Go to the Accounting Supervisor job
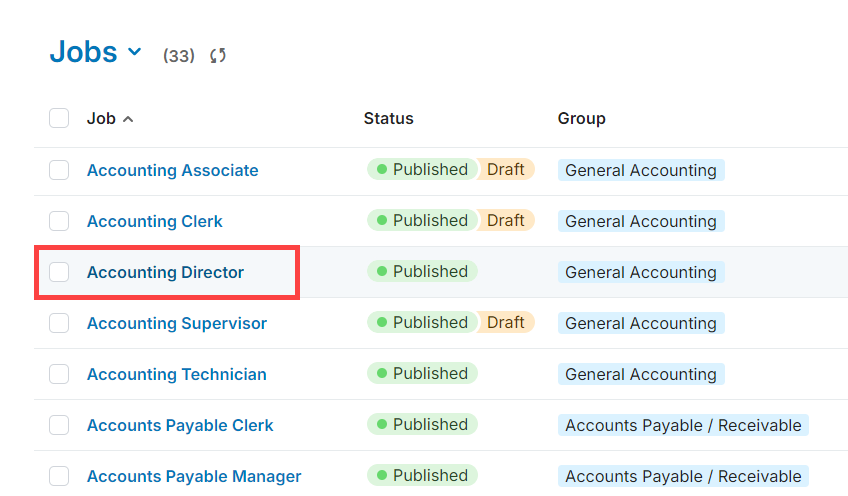This screenshot has width=848, height=496. coord(176,323)
